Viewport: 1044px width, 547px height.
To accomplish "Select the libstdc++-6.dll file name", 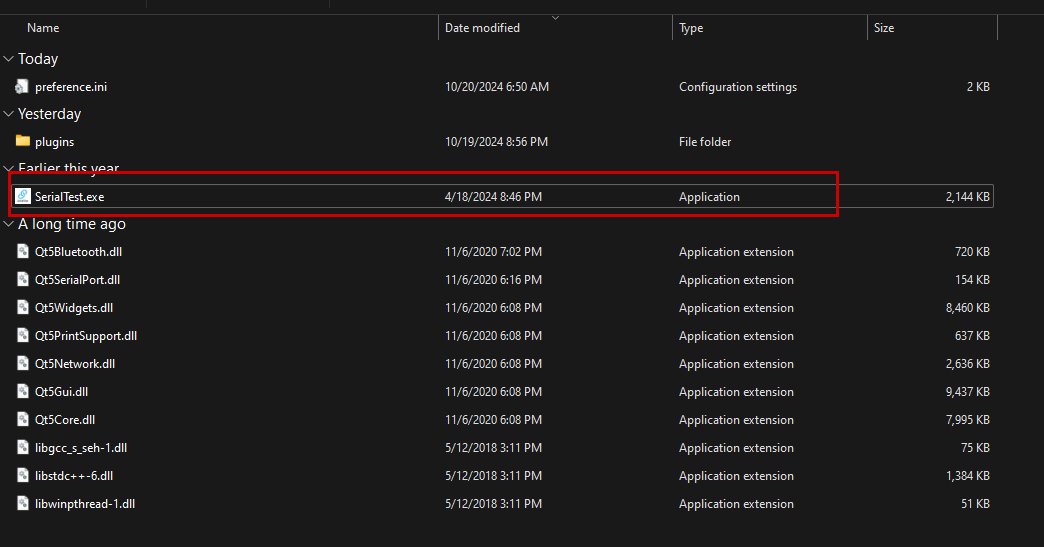I will click(74, 476).
